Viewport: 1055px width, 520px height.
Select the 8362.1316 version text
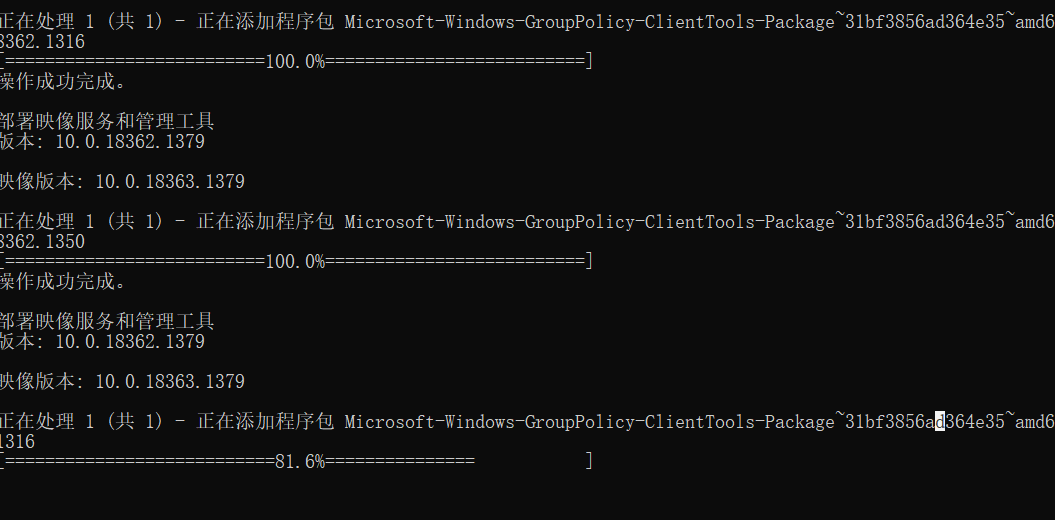pyautogui.click(x=42, y=42)
